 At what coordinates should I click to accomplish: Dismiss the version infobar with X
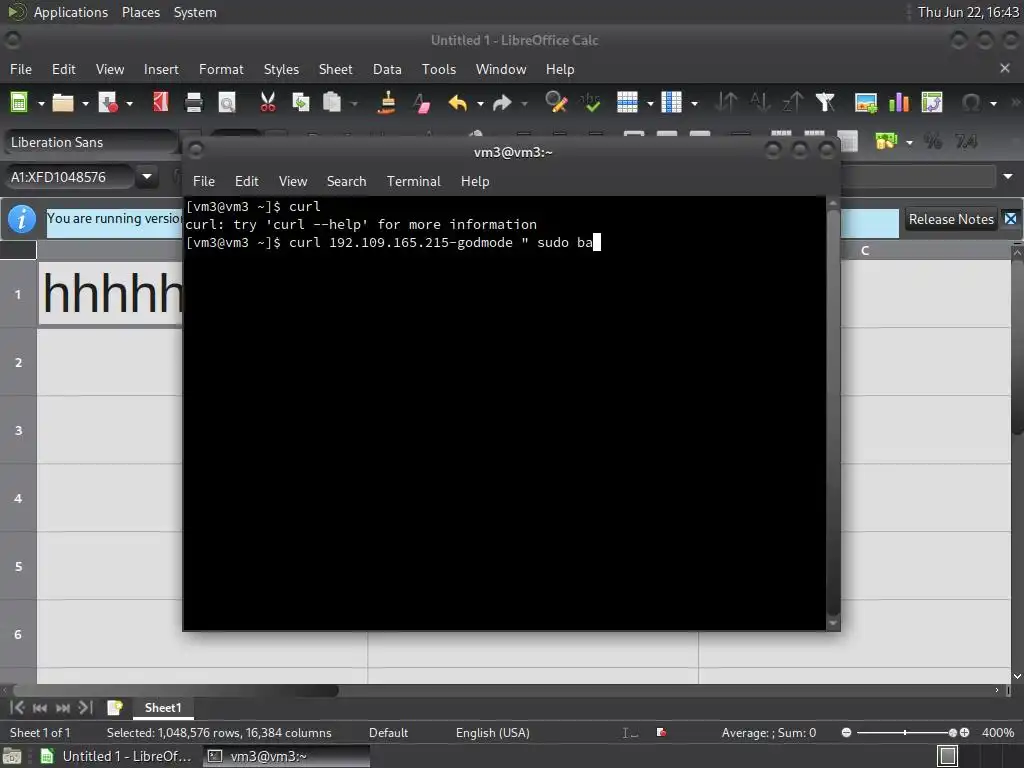coord(1010,219)
